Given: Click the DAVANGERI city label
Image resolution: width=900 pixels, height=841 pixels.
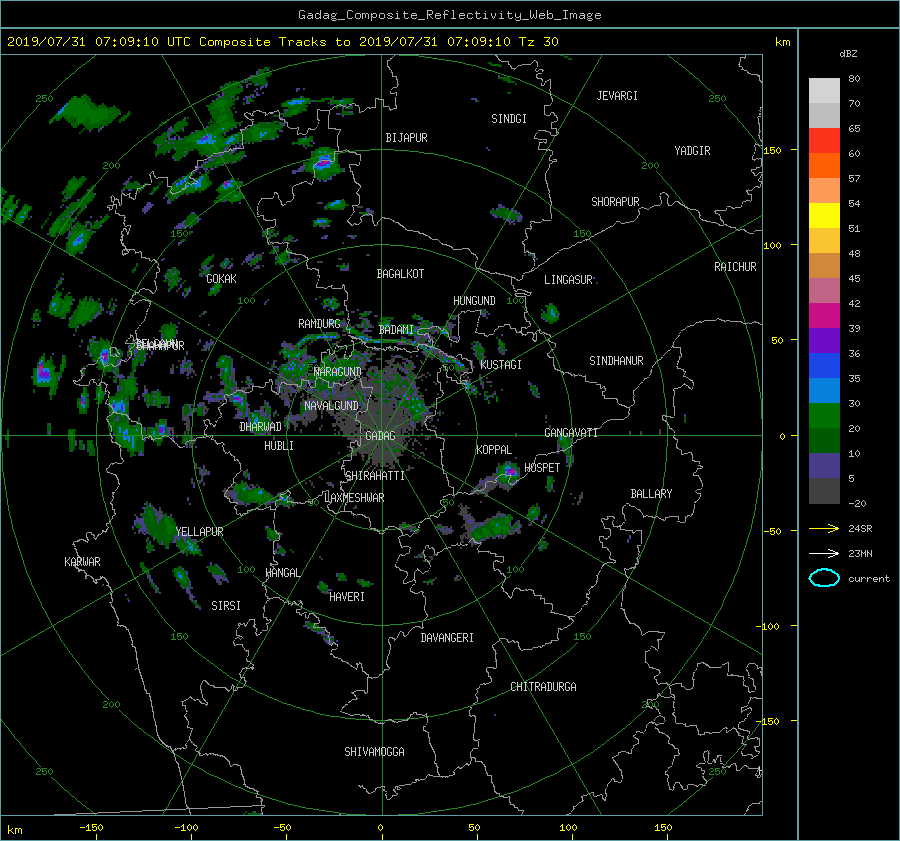Looking at the screenshot, I should pyautogui.click(x=447, y=638).
